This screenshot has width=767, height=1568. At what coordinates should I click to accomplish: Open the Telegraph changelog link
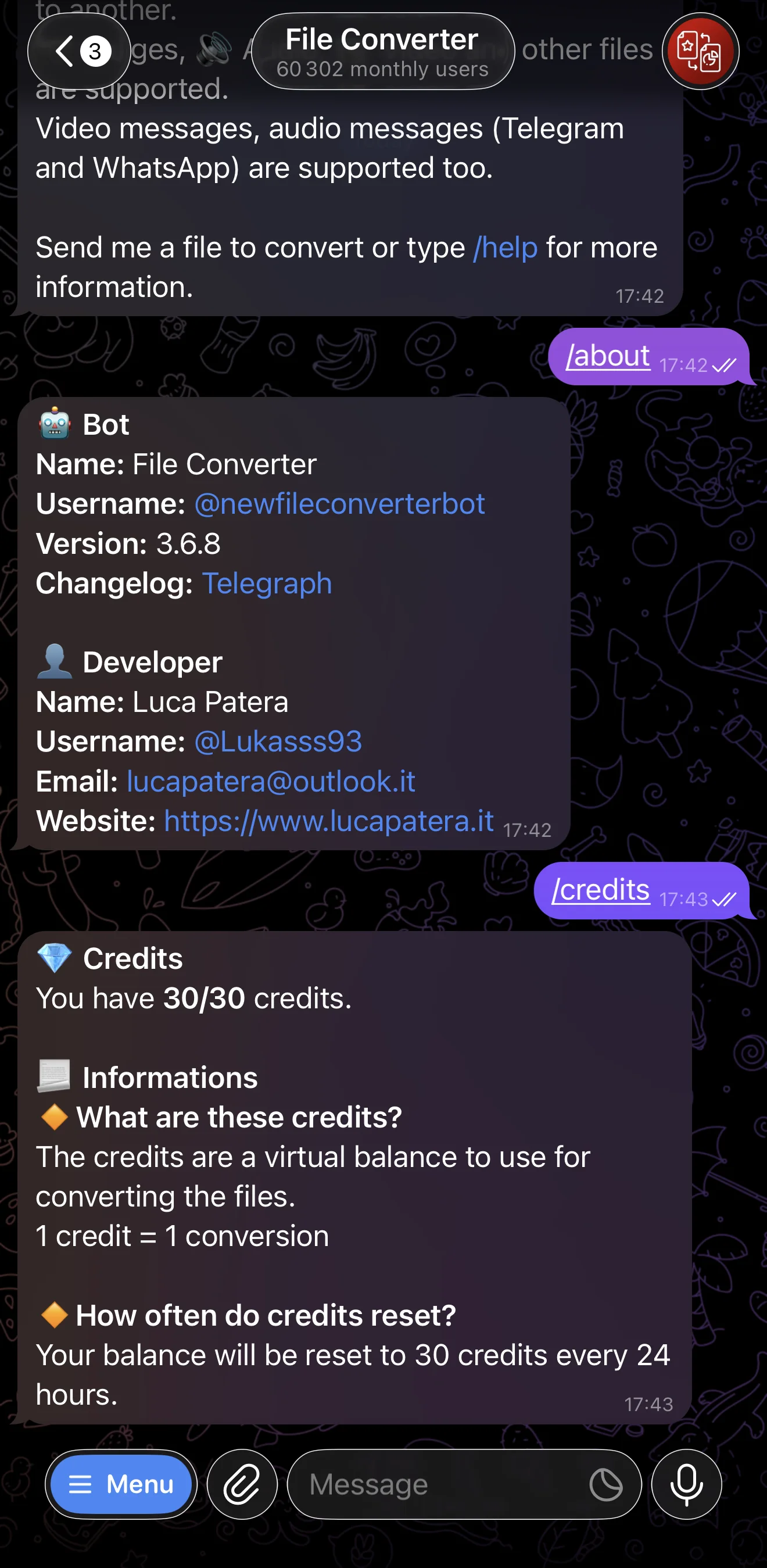(267, 583)
